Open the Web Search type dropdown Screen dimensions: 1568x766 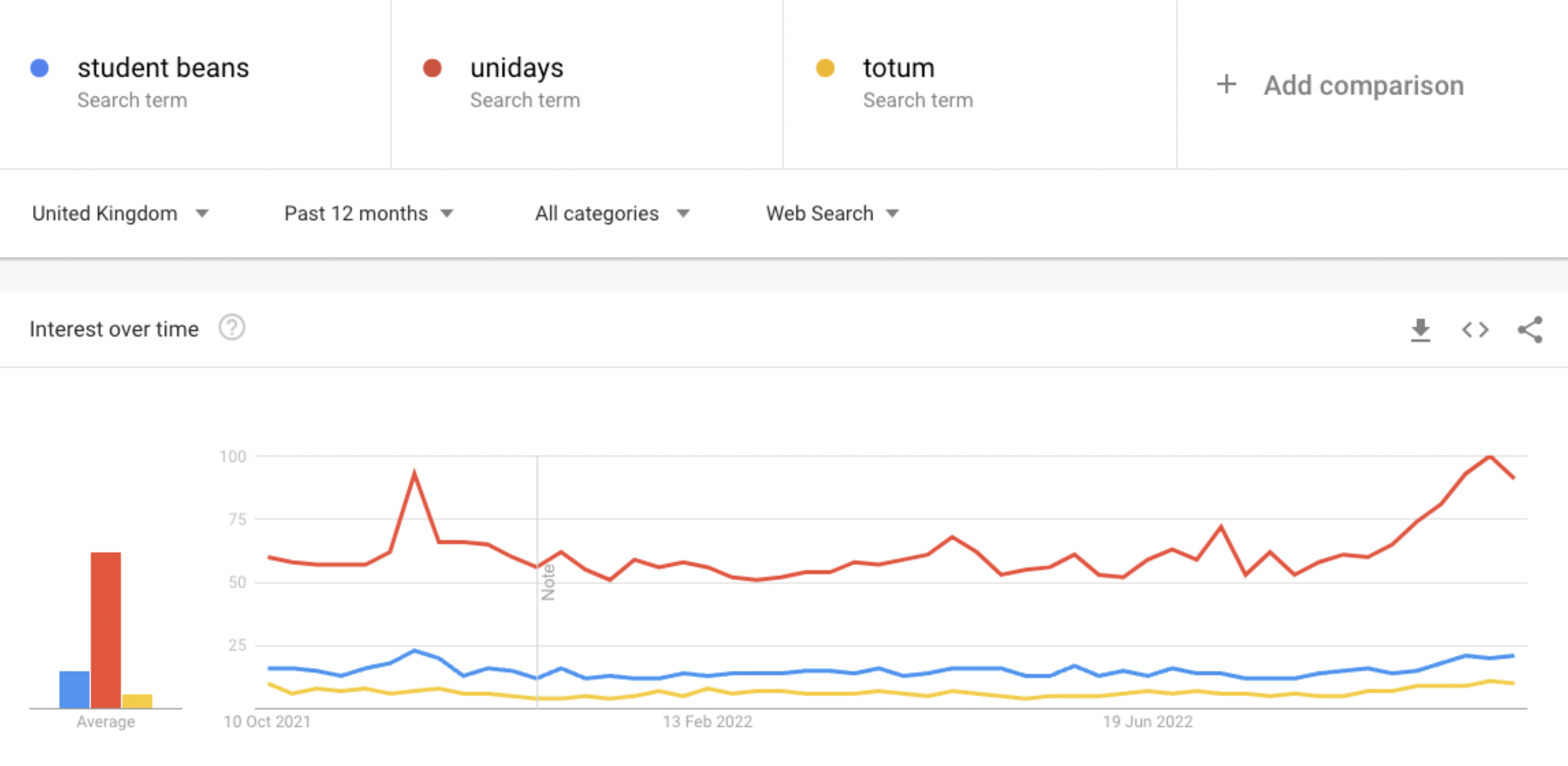pyautogui.click(x=832, y=214)
